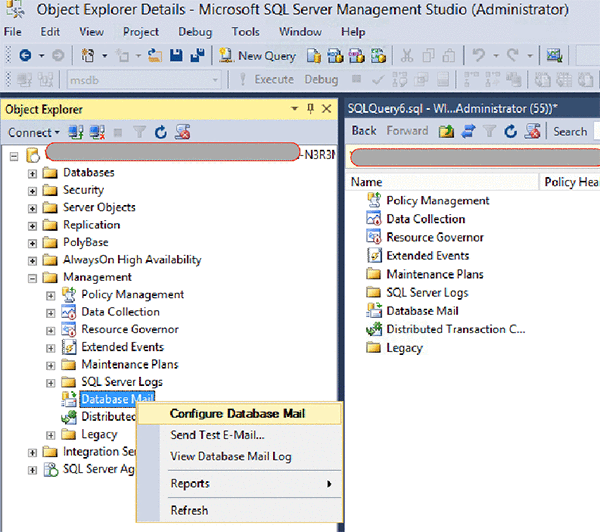Expand AlwaysOn High Availability node
This screenshot has width=600, height=532.
(33, 261)
